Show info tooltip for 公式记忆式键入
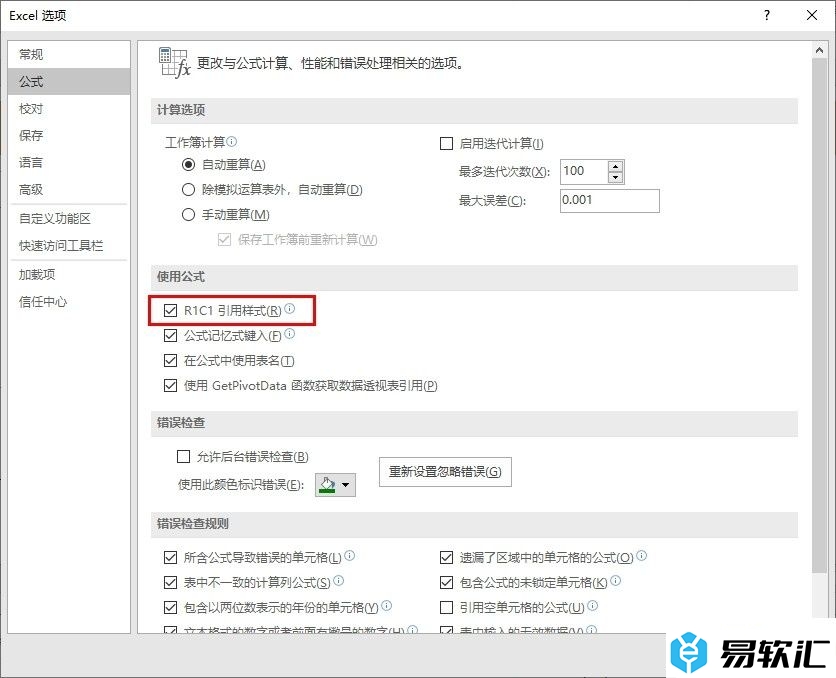The height and width of the screenshot is (678, 836). pyautogui.click(x=290, y=334)
